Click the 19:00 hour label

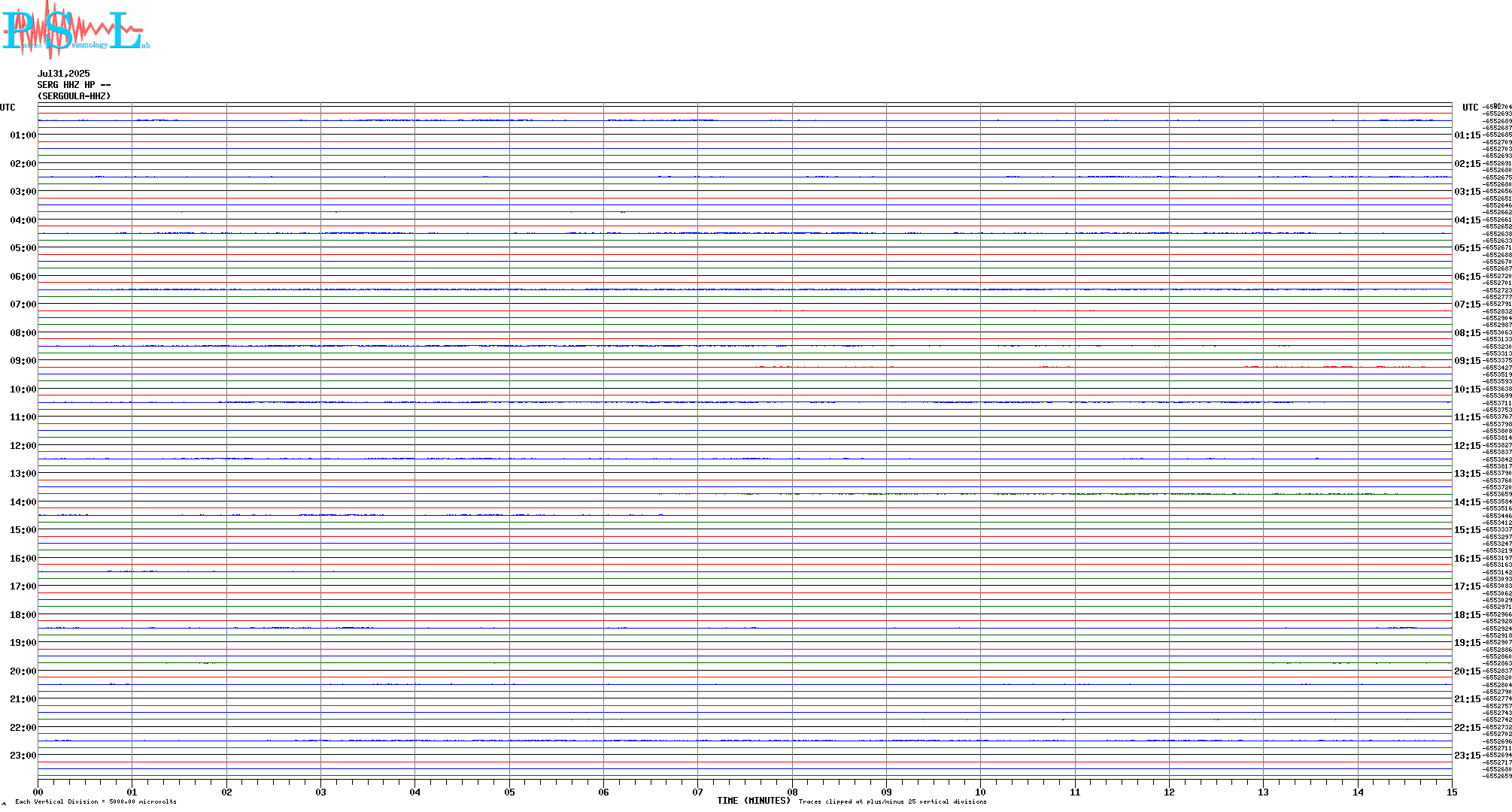pos(23,643)
